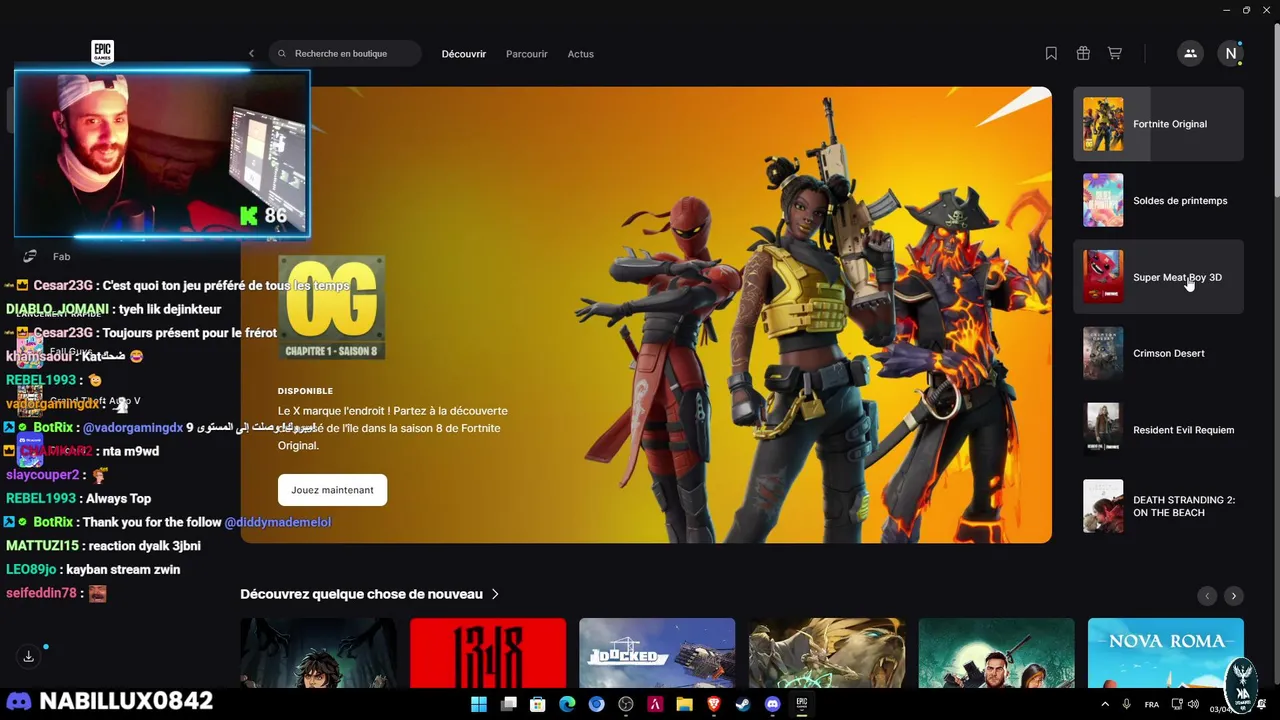Switch to the Parcourir tab
The height and width of the screenshot is (720, 1280).
tap(527, 54)
